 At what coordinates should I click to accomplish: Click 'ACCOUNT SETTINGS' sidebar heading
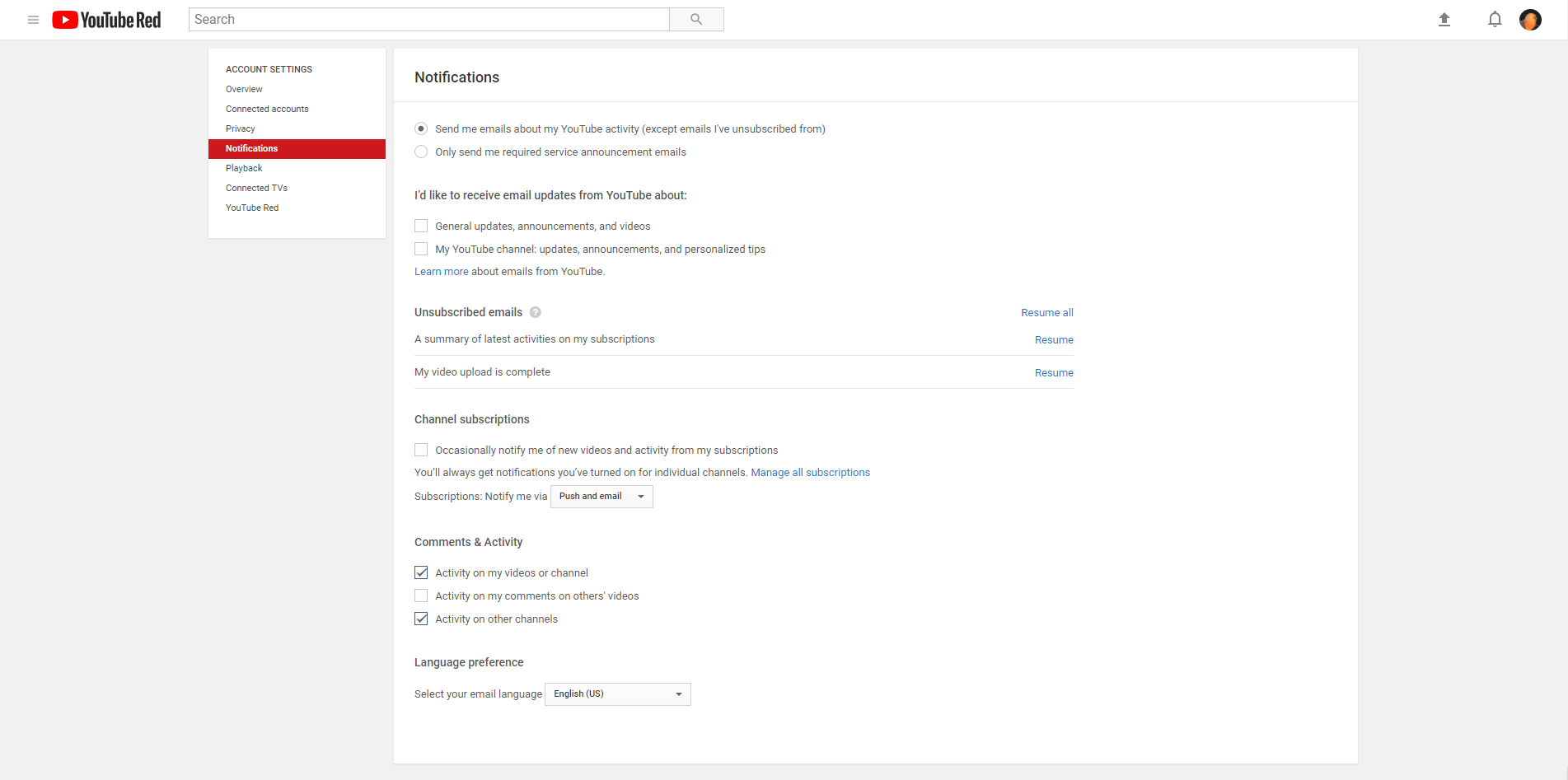[x=269, y=69]
